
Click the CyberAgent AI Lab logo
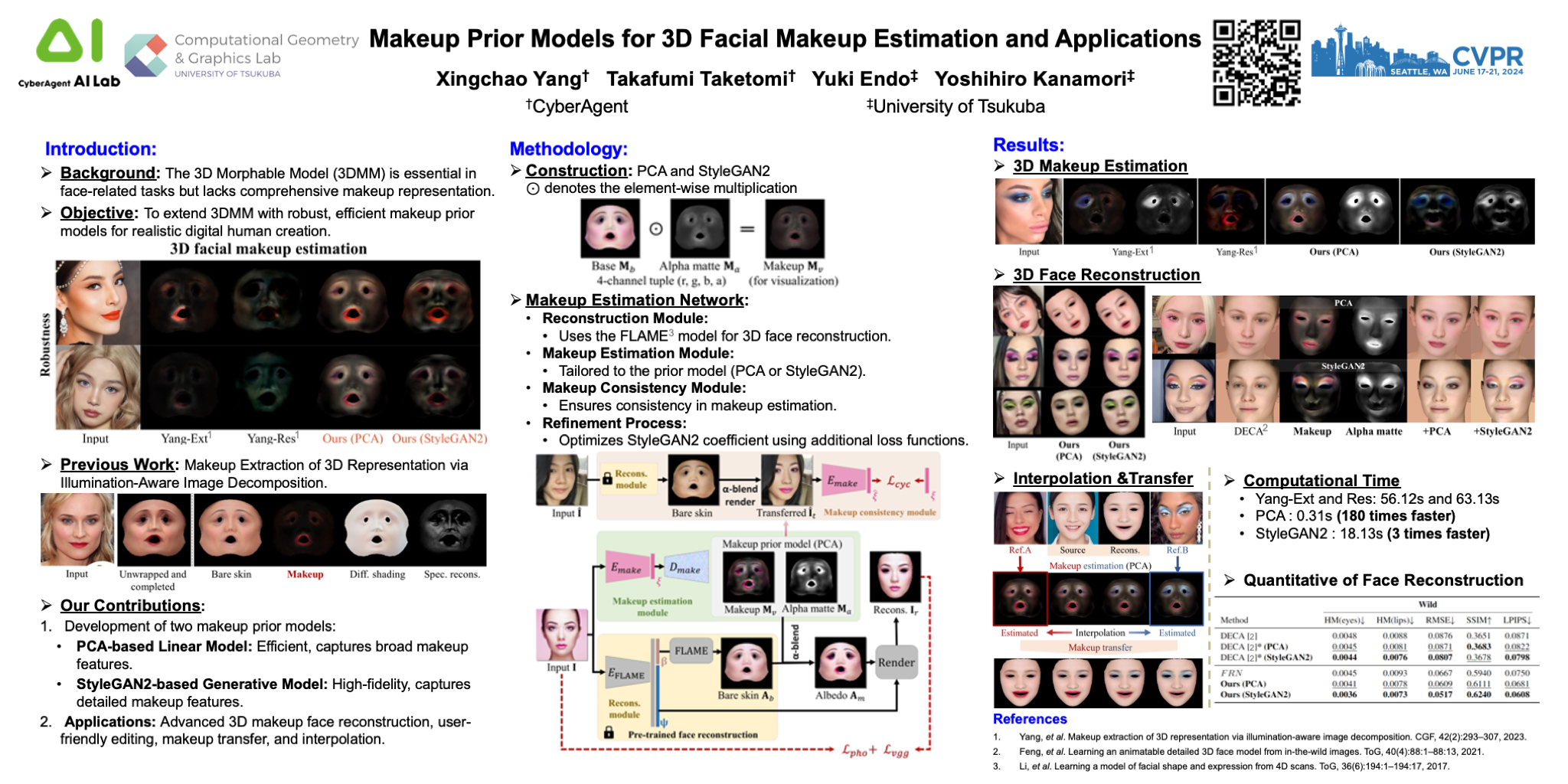tap(70, 53)
